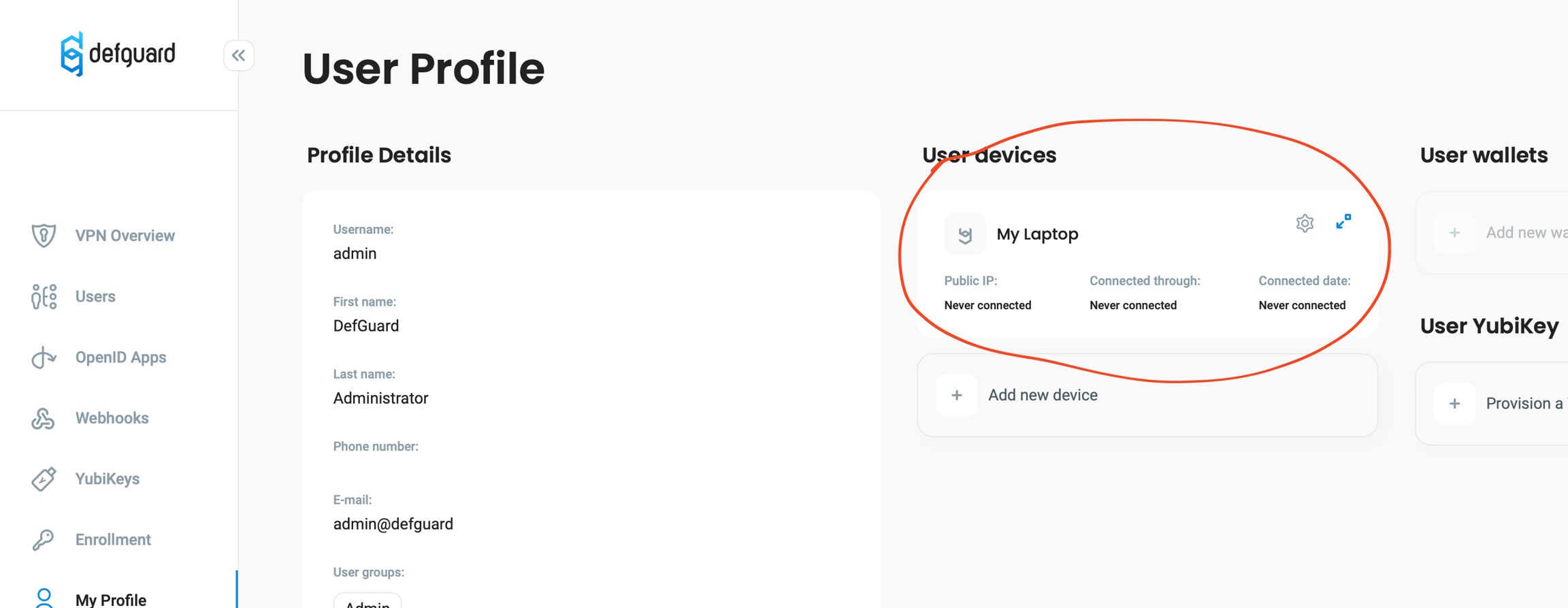
Task: Open My Laptop device settings gear
Action: tap(1304, 223)
